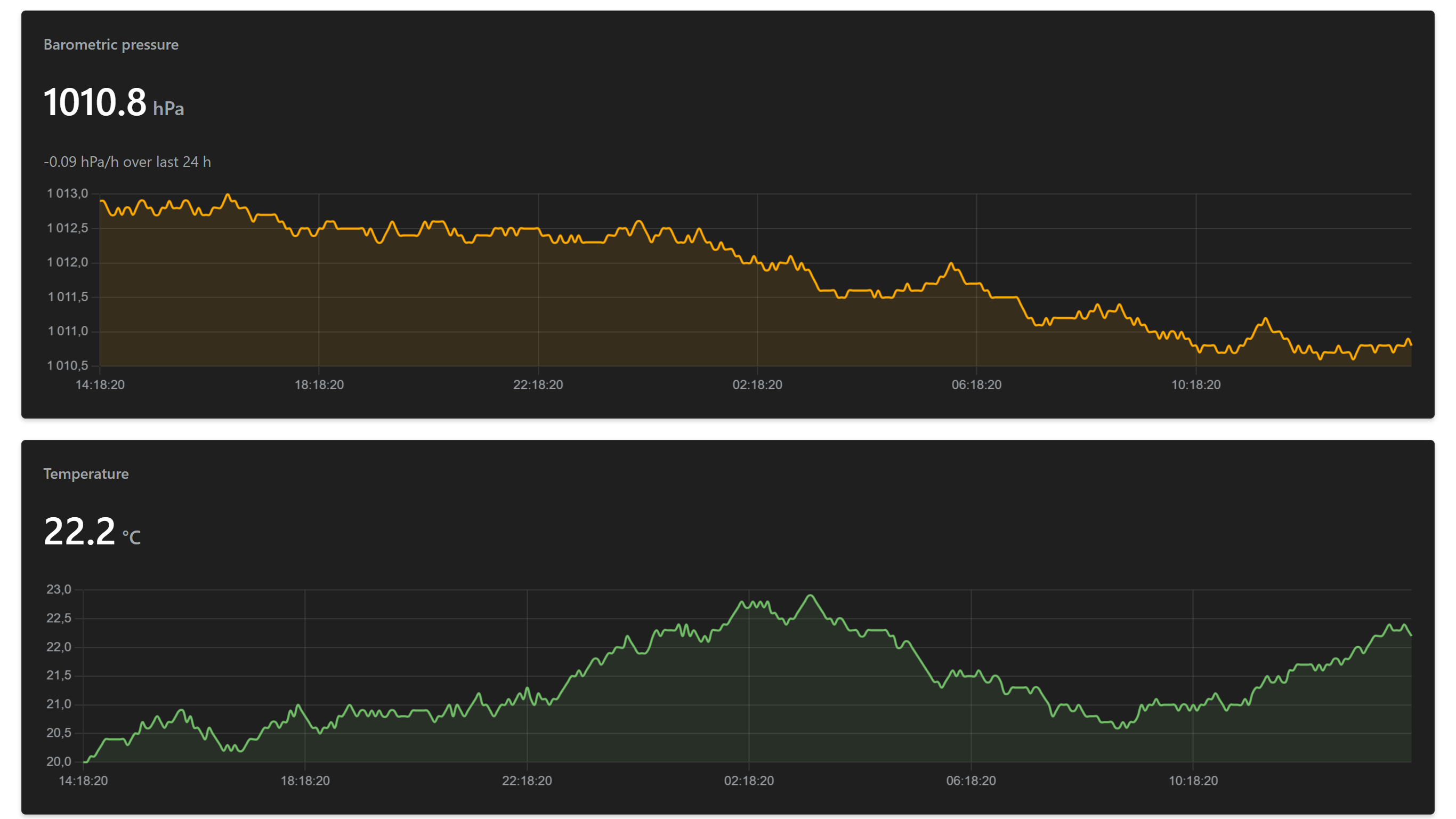Click the 1 011,5 pressure y-axis label

[67, 297]
